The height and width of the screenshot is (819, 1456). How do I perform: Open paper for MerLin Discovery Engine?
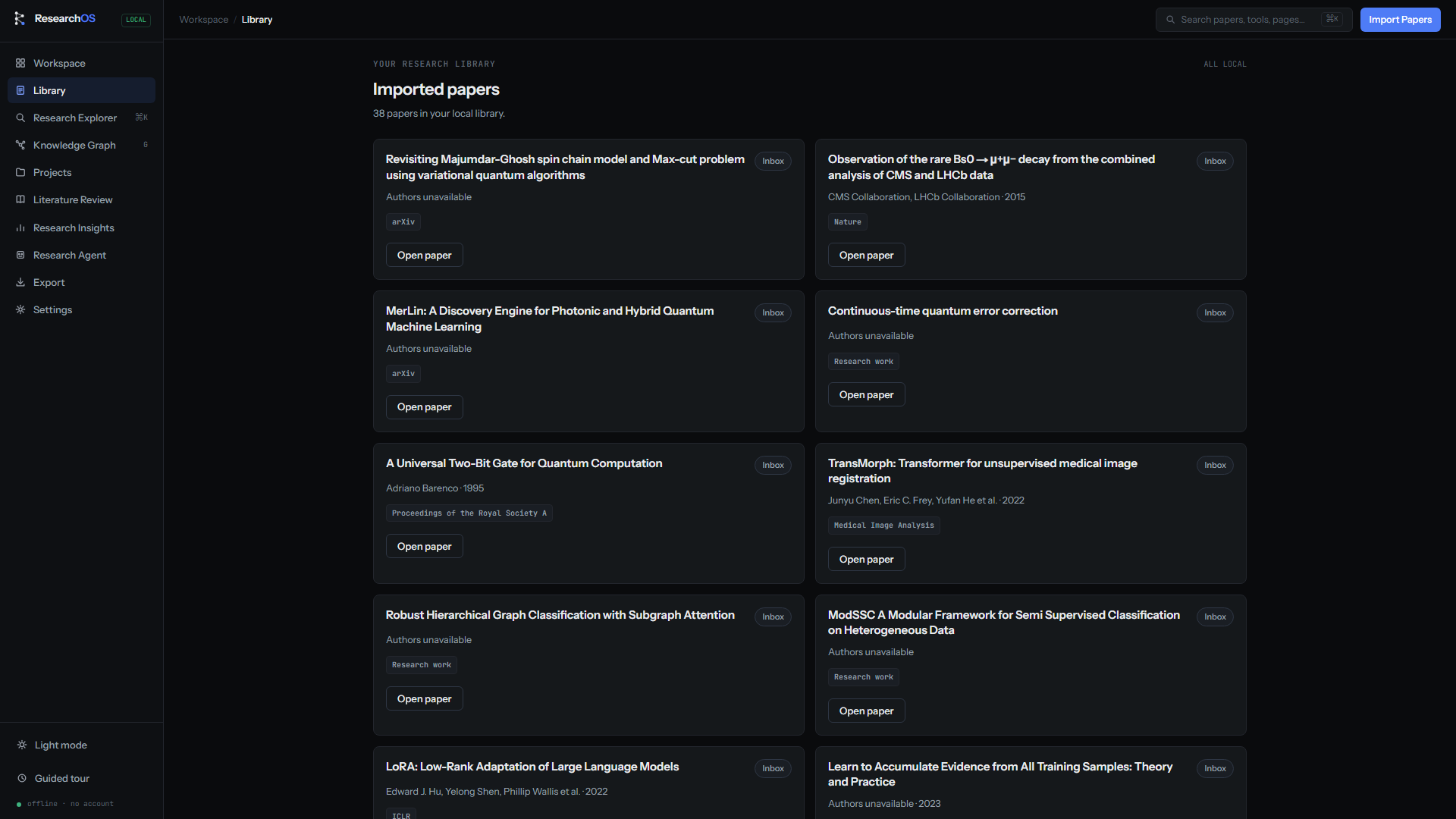[424, 407]
